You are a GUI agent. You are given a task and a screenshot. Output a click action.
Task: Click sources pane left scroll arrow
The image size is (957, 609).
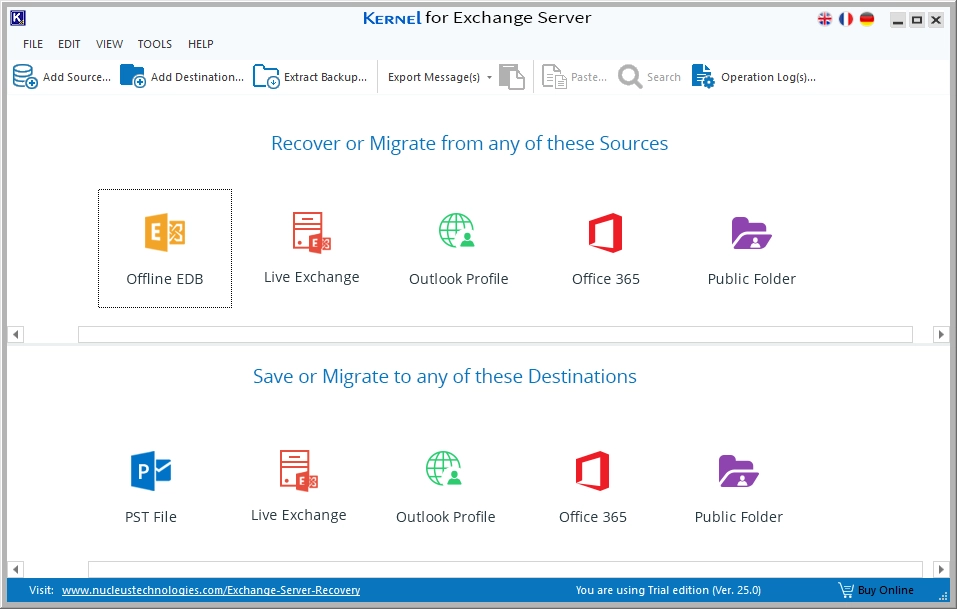click(16, 334)
